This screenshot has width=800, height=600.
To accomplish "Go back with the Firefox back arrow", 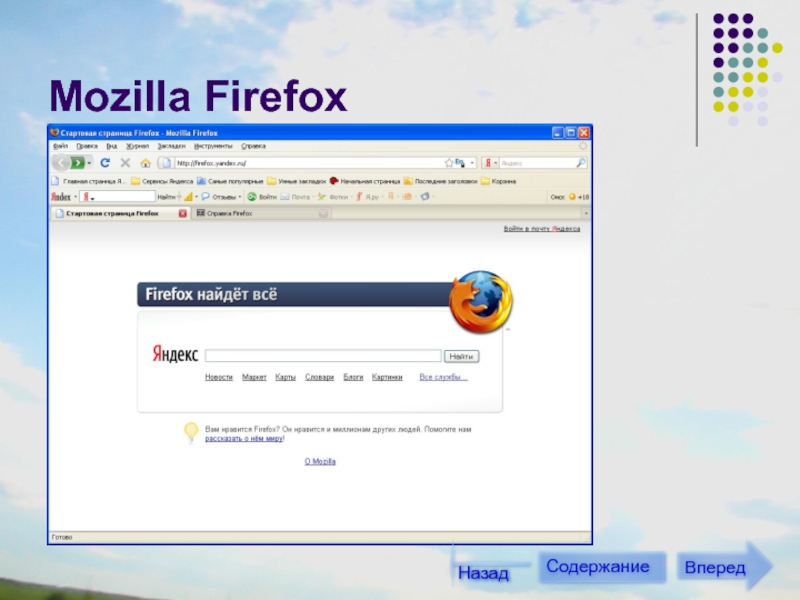I will pyautogui.click(x=61, y=163).
